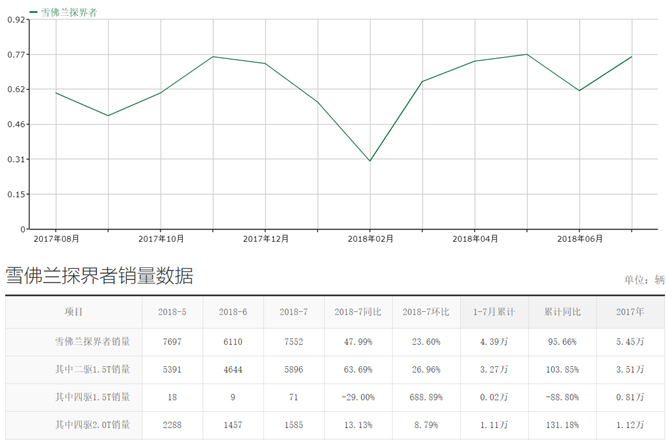This screenshot has height=440, width=666.
Task: Click the -88.80% cell
Action: tap(562, 398)
